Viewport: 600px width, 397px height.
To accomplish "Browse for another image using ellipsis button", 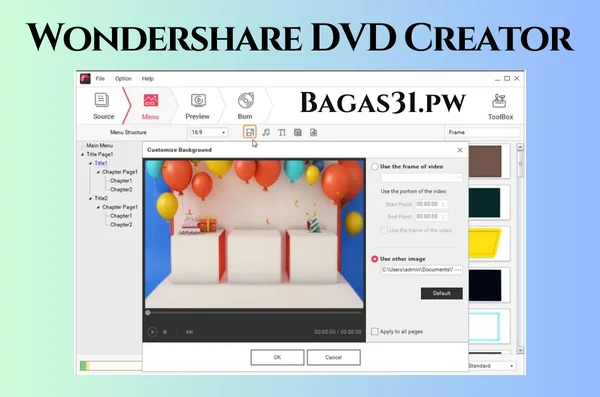I will pos(458,270).
